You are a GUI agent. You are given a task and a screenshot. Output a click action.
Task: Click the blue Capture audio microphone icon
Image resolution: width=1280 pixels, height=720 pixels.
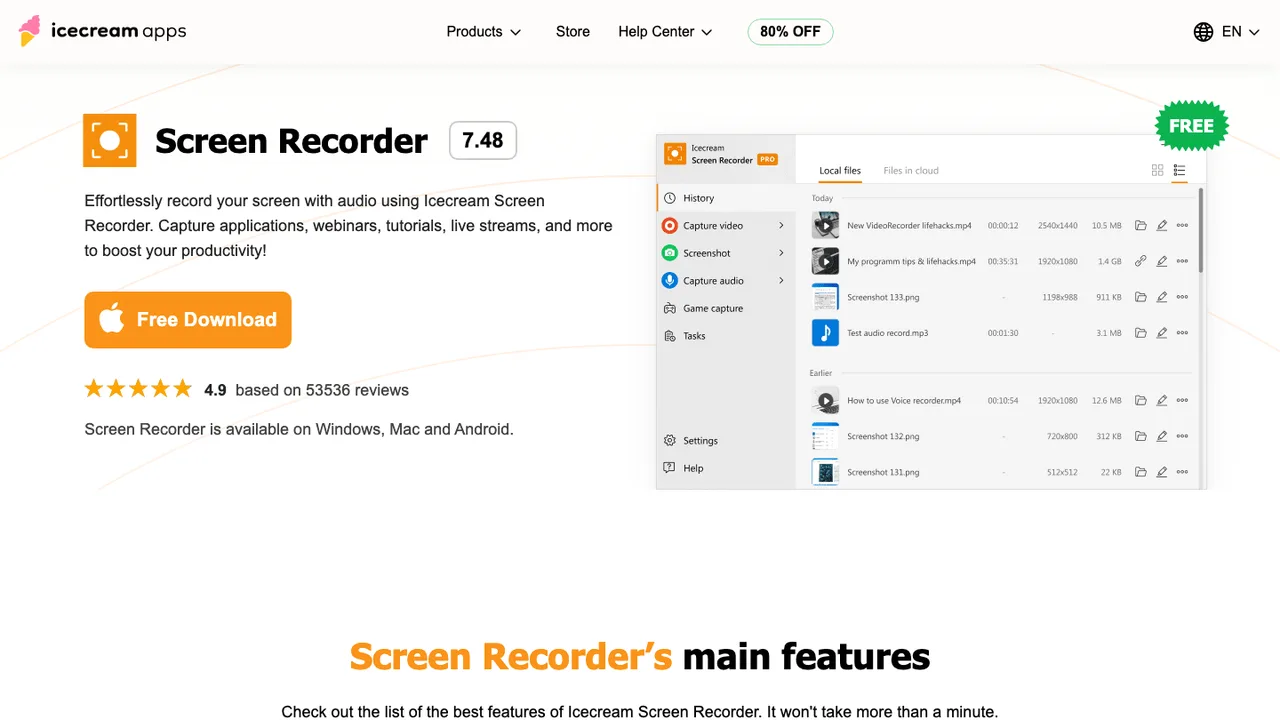(x=670, y=281)
